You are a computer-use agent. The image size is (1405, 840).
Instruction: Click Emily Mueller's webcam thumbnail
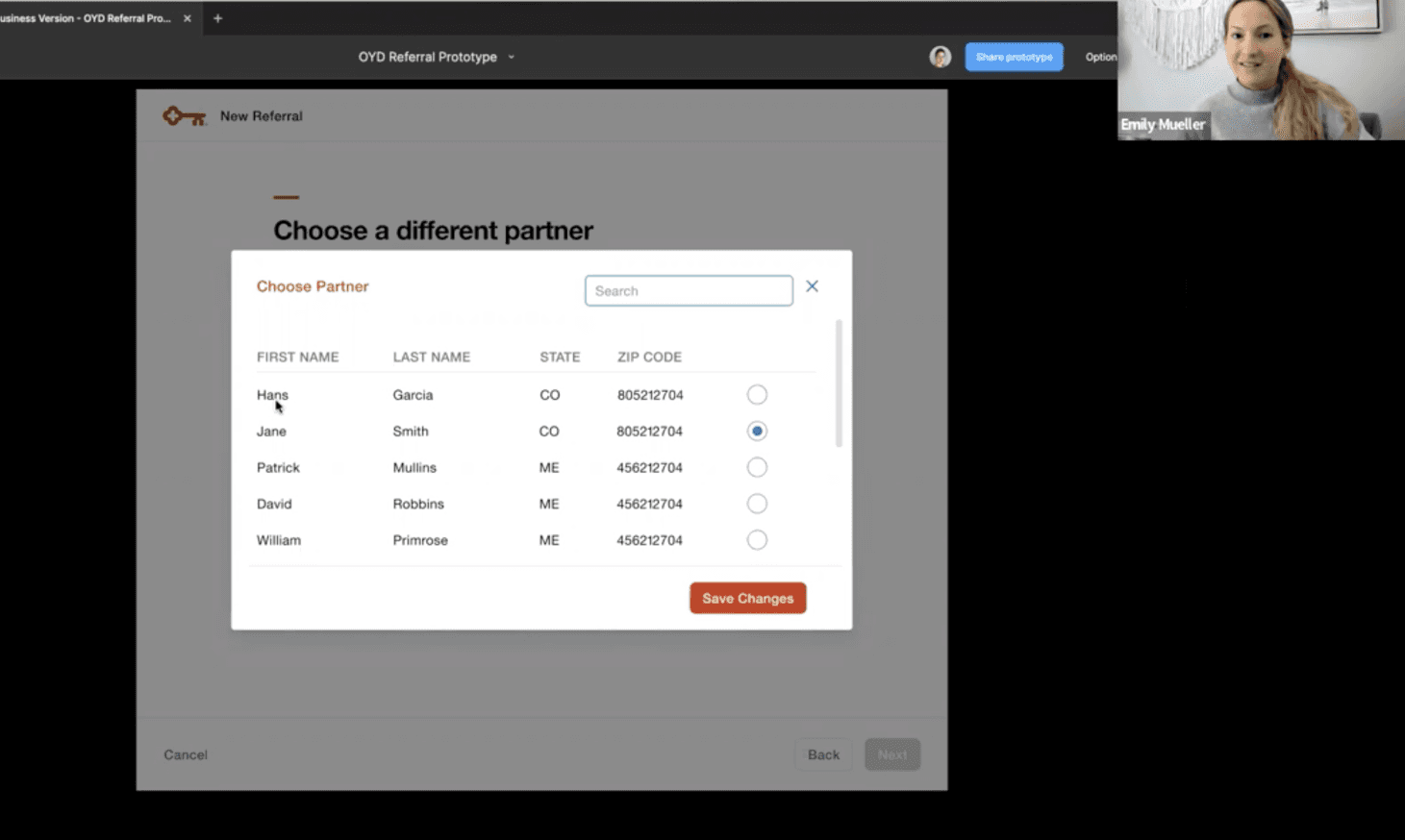point(1260,69)
